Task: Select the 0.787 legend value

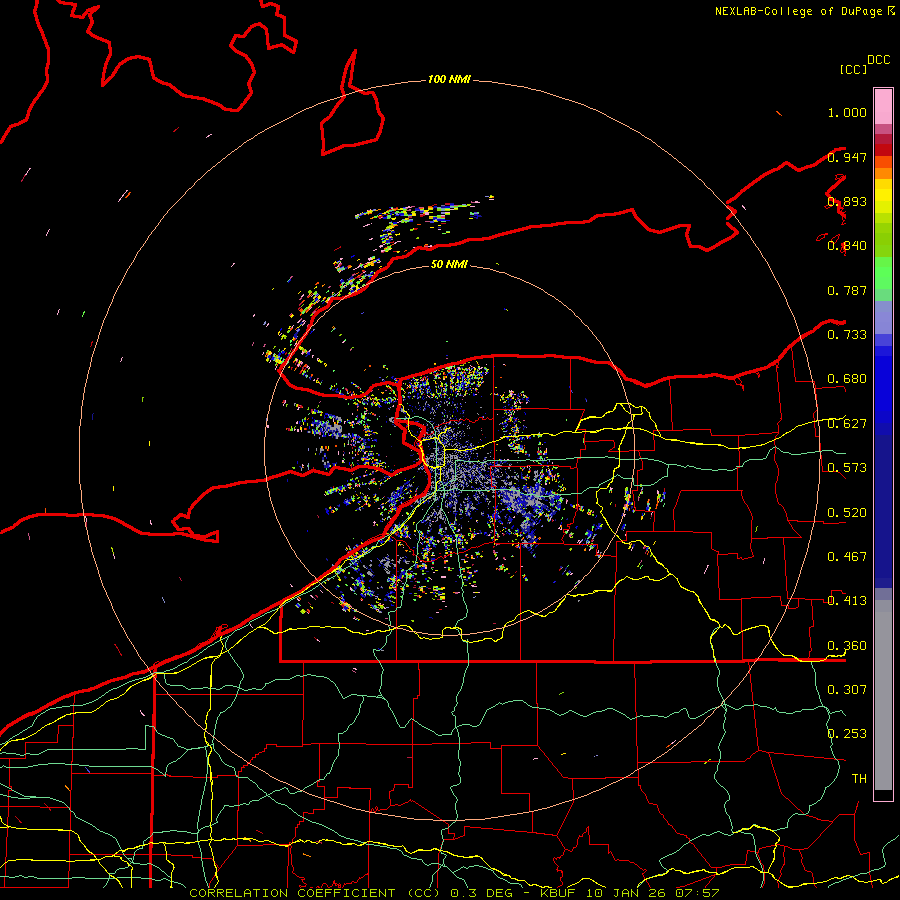Action: click(847, 290)
